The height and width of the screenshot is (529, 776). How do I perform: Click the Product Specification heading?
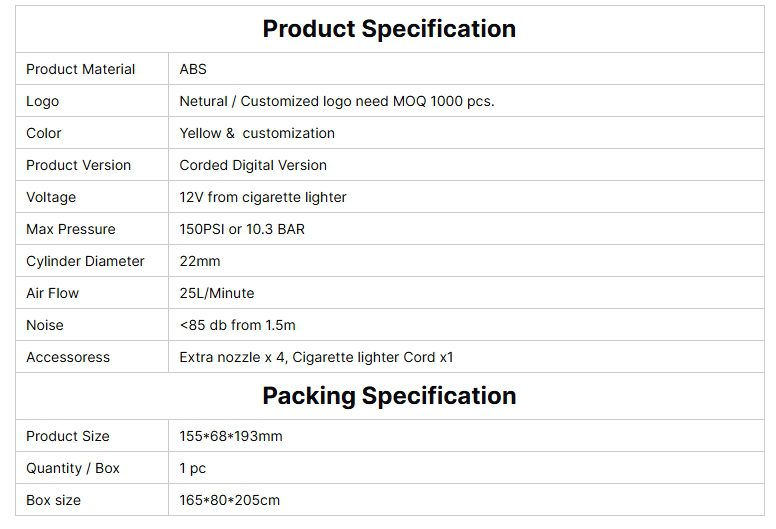click(x=389, y=29)
